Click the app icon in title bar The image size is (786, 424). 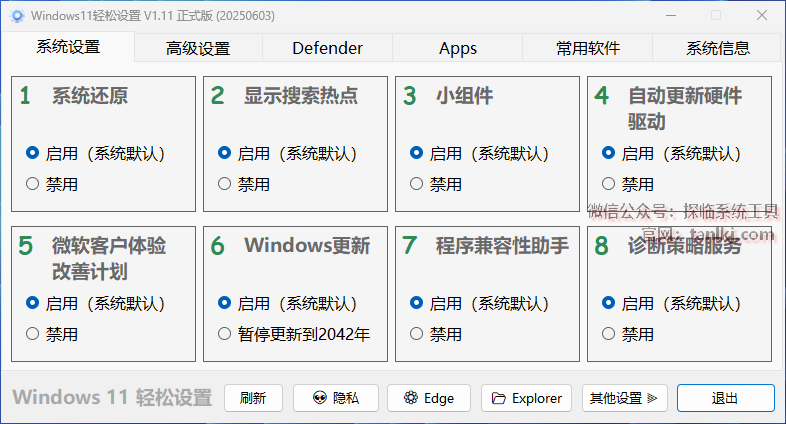[x=17, y=16]
